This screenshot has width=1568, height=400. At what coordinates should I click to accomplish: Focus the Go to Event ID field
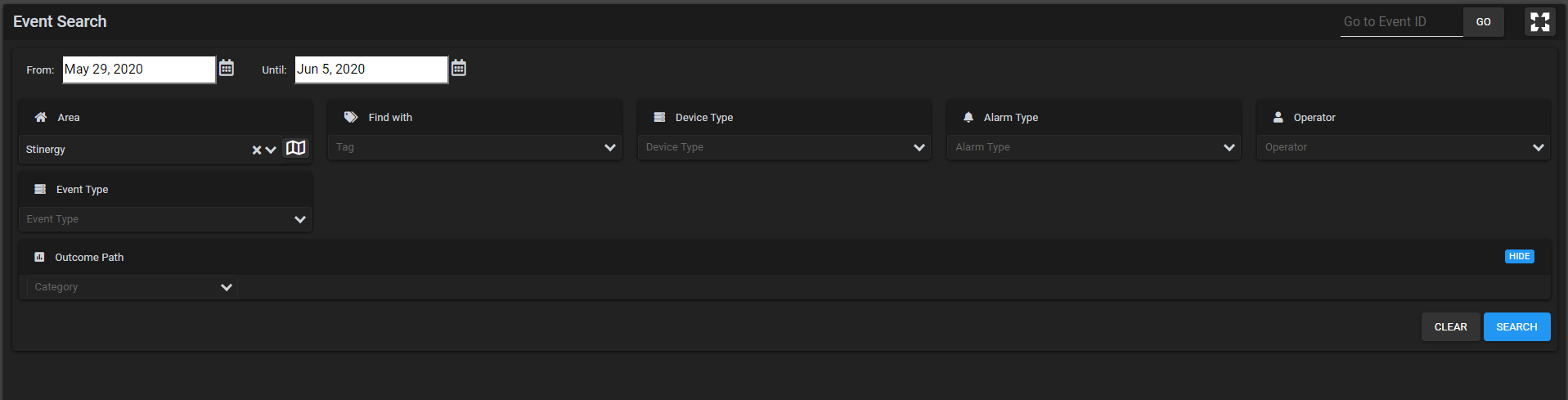[x=1401, y=22]
